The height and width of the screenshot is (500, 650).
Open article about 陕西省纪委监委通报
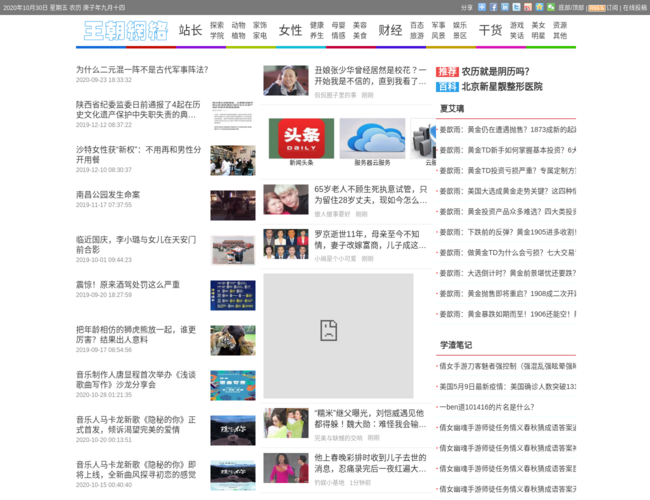(x=138, y=109)
